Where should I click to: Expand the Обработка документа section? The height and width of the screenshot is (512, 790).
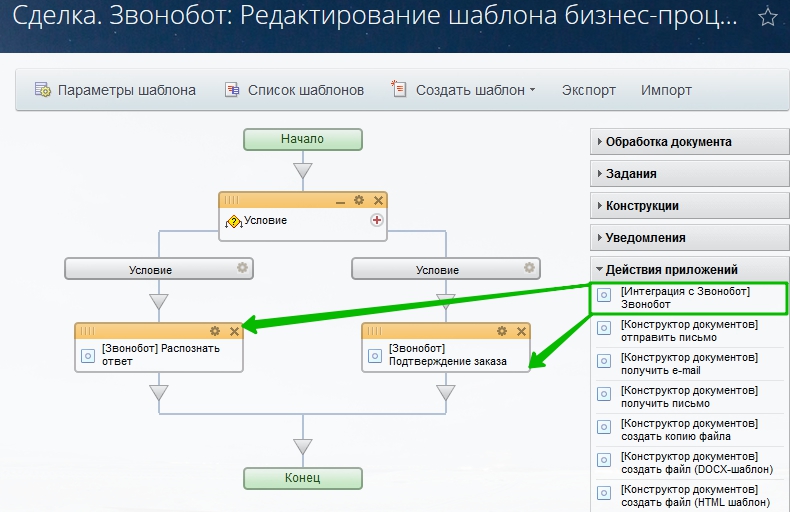tap(668, 142)
